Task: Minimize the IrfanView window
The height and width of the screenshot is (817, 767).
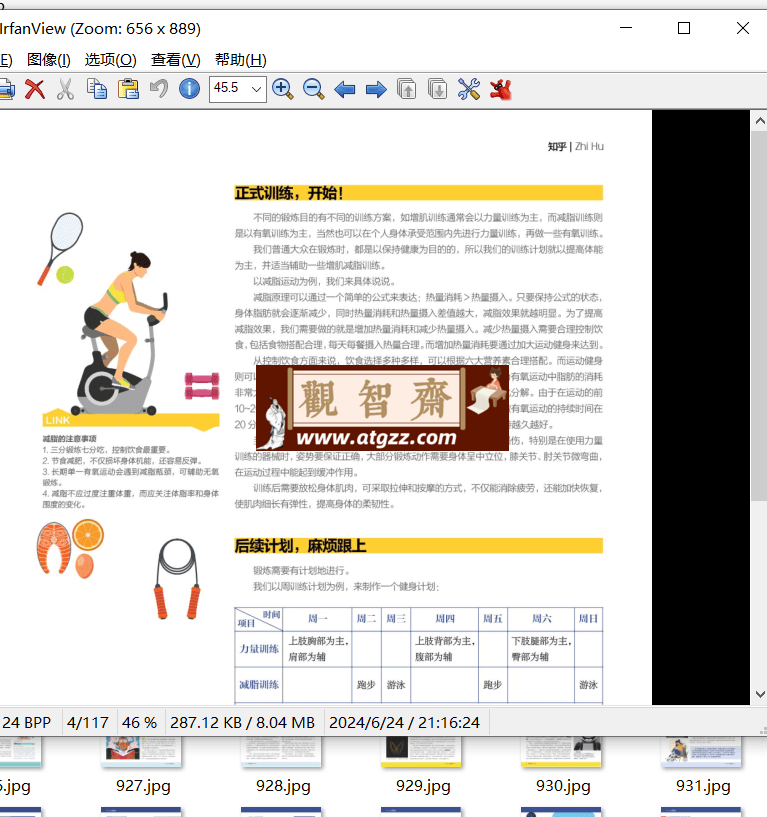Action: pyautogui.click(x=626, y=28)
